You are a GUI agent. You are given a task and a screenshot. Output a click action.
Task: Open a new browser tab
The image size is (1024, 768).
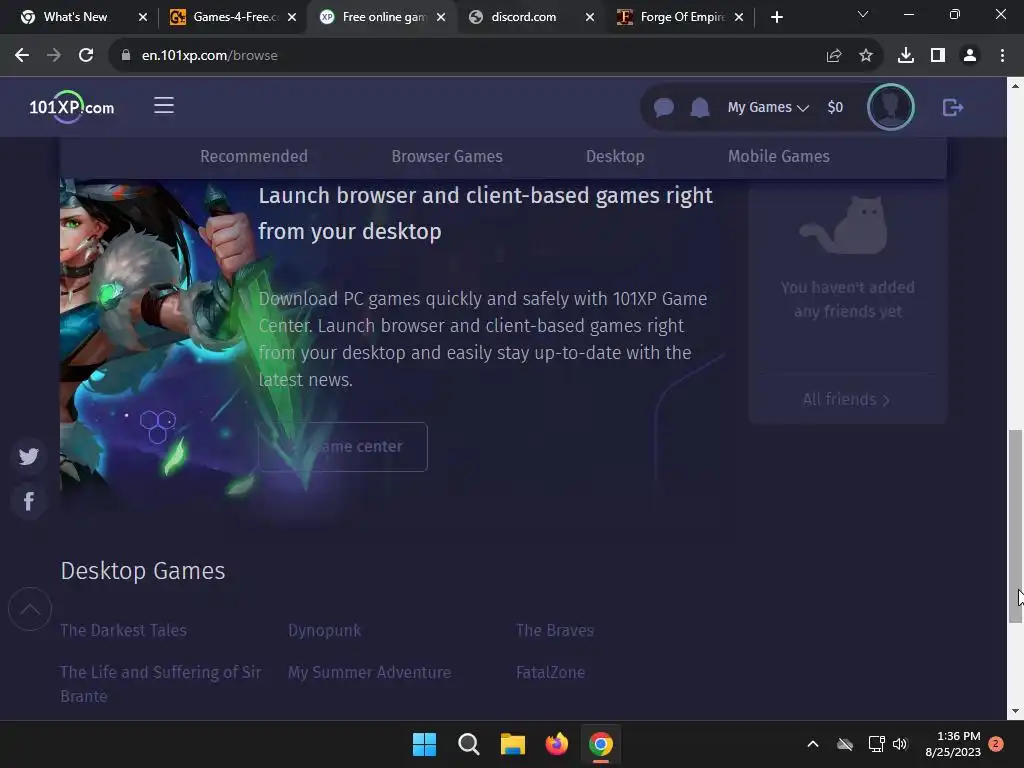click(x=776, y=17)
